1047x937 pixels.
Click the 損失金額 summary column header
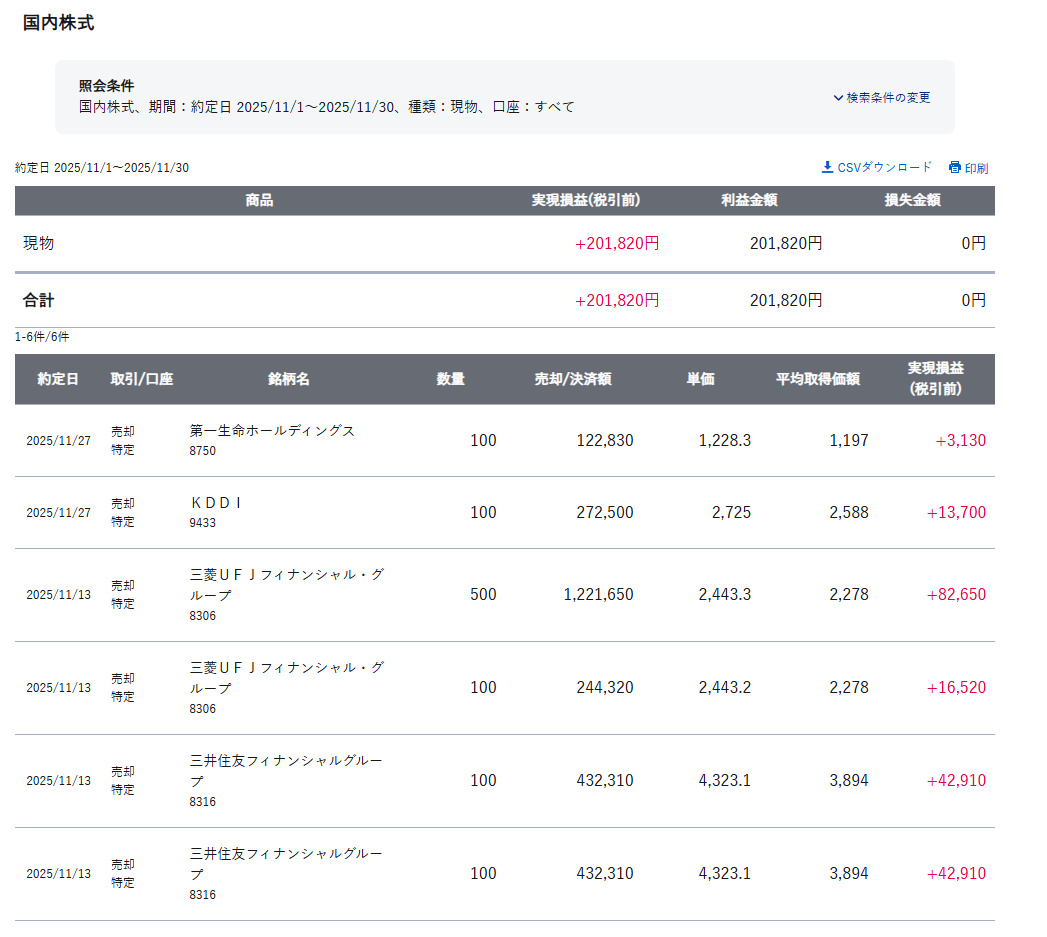(x=912, y=200)
